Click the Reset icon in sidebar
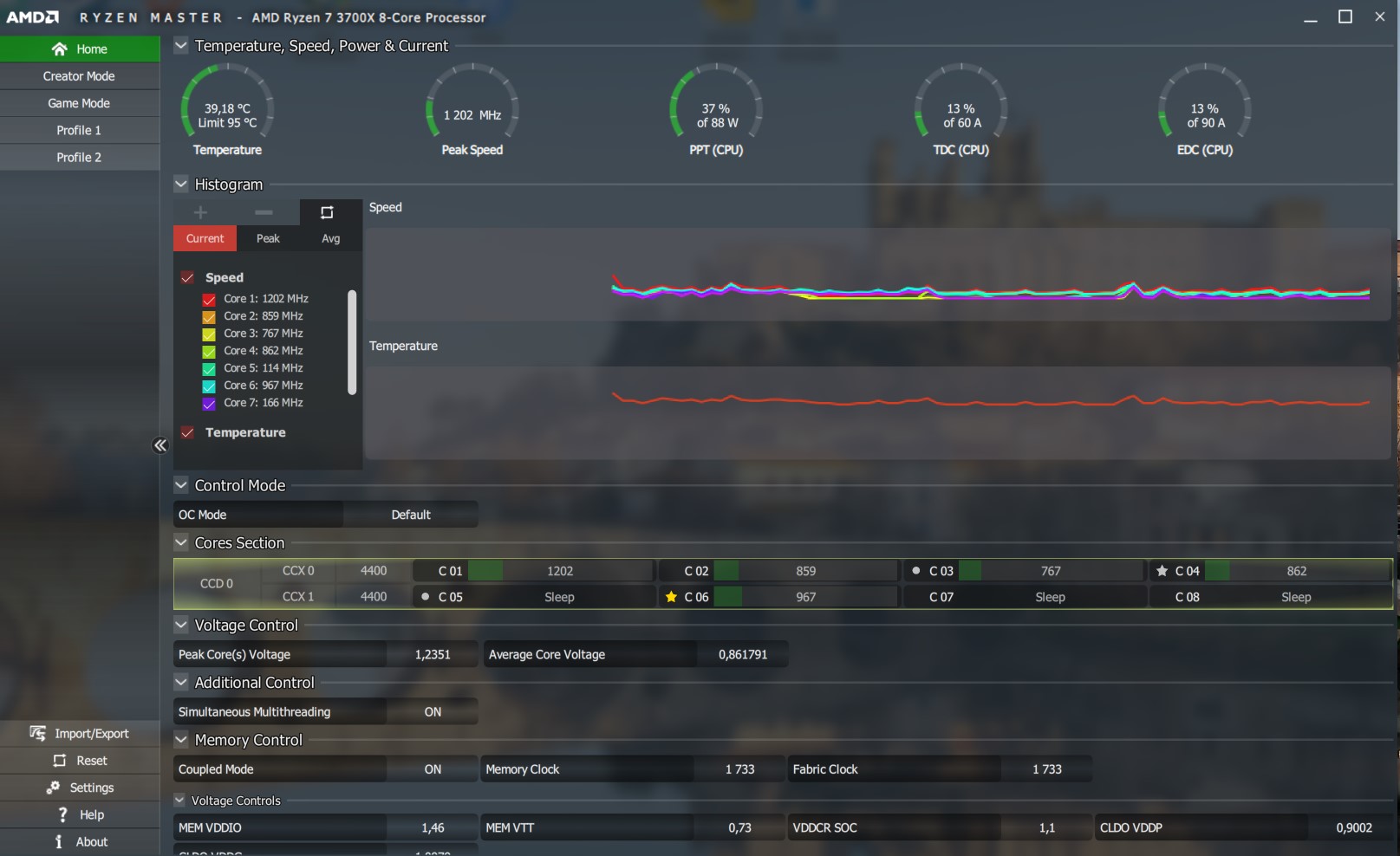The image size is (1400, 856). coord(60,761)
